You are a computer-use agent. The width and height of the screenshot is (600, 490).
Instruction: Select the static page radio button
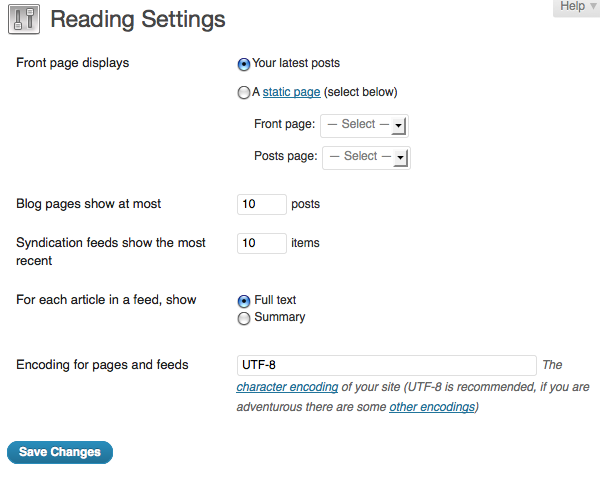[244, 93]
